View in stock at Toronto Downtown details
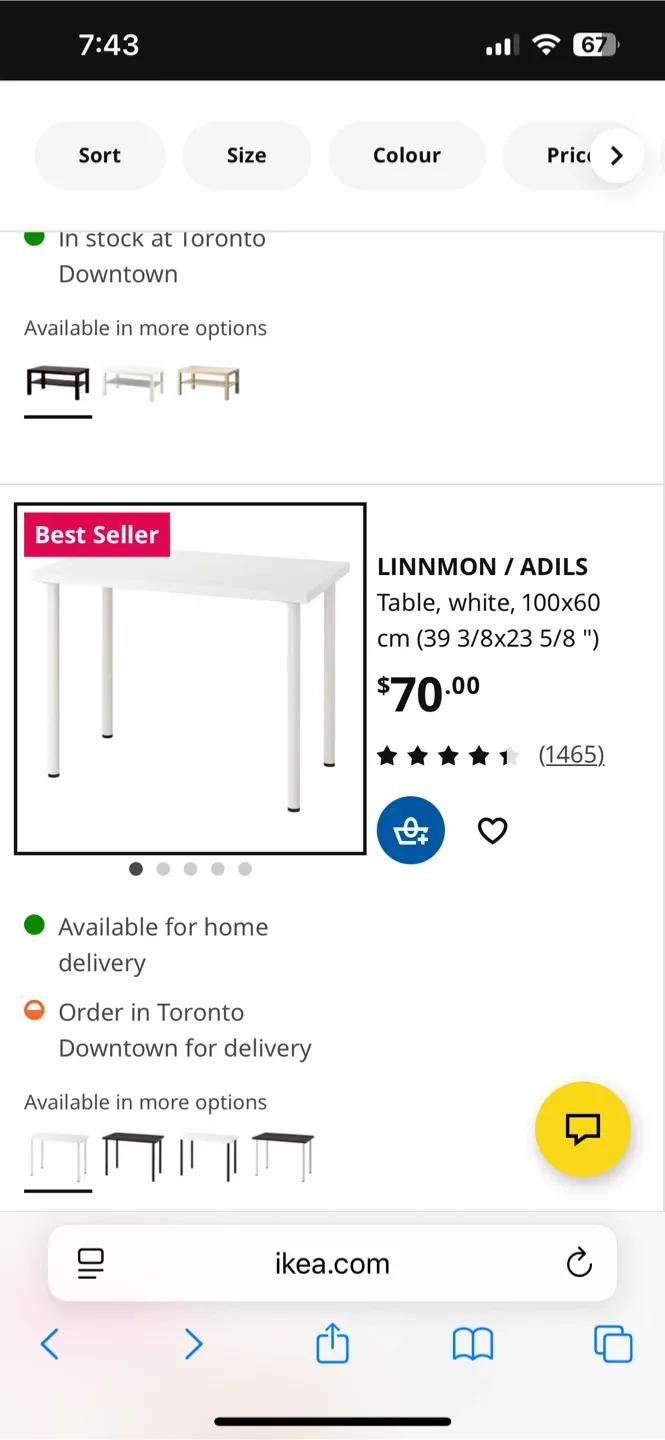The height and width of the screenshot is (1440, 665). pyautogui.click(x=161, y=255)
